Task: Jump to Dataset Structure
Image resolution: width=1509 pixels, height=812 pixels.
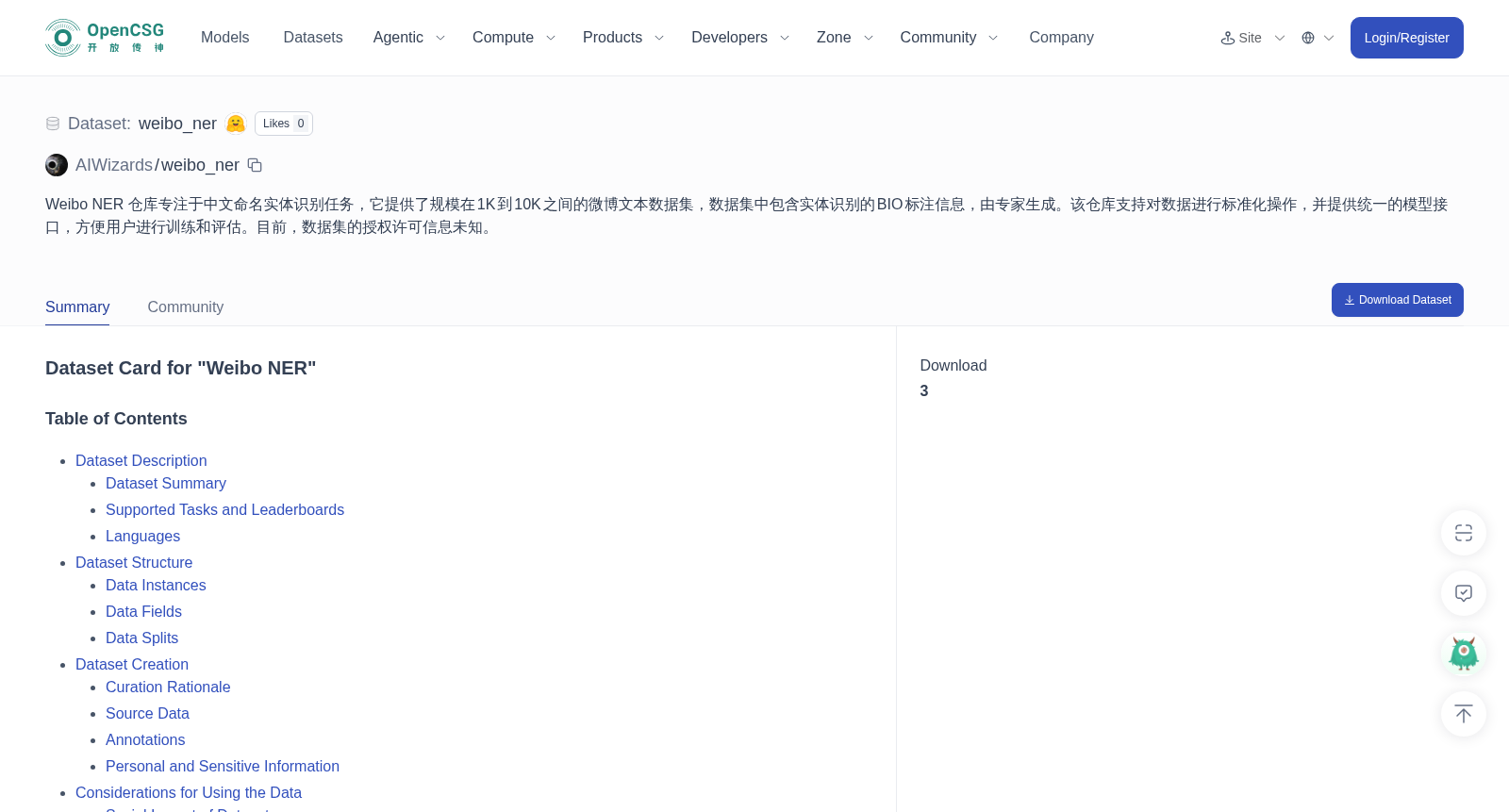Action: [134, 562]
